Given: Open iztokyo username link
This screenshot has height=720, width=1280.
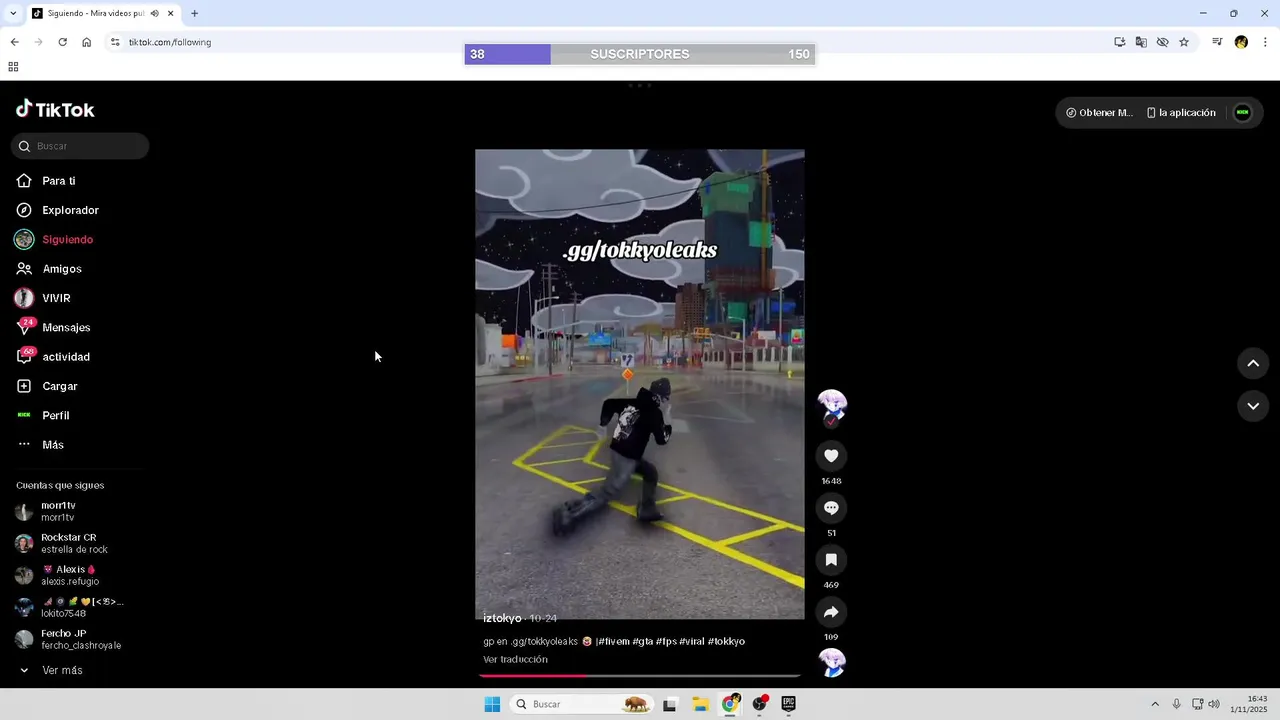Looking at the screenshot, I should click(x=502, y=618).
